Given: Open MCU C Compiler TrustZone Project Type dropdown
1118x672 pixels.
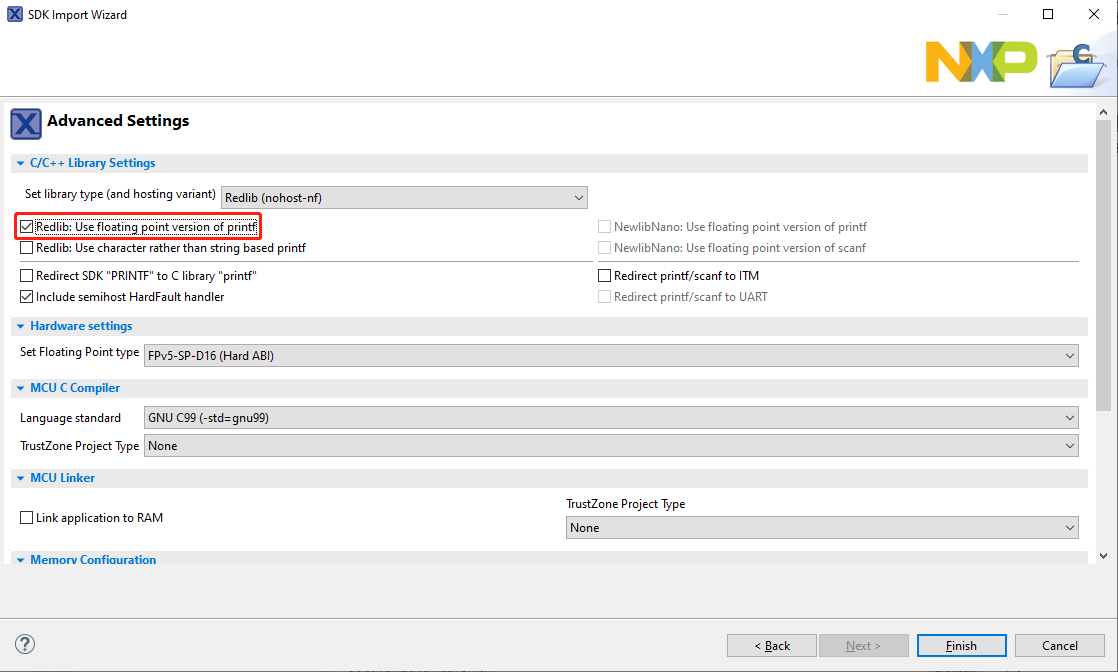Looking at the screenshot, I should (x=611, y=446).
